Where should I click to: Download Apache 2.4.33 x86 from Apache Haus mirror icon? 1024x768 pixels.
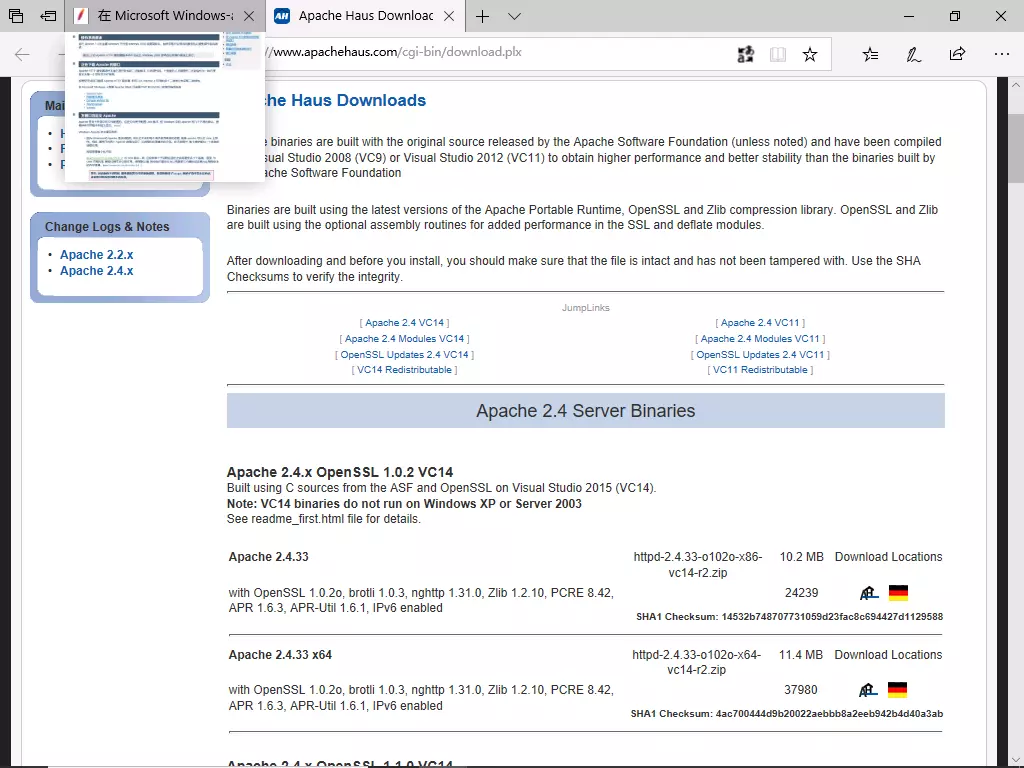tap(869, 593)
